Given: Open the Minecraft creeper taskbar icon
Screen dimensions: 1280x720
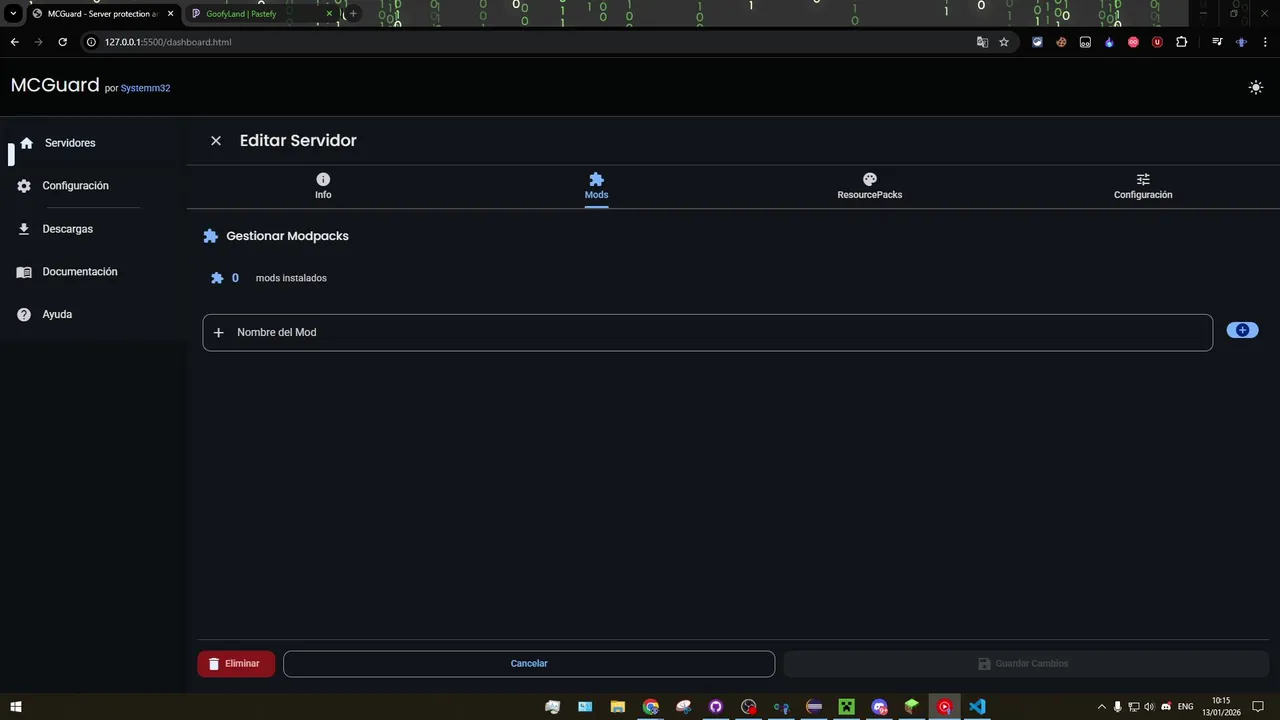Looking at the screenshot, I should (847, 707).
